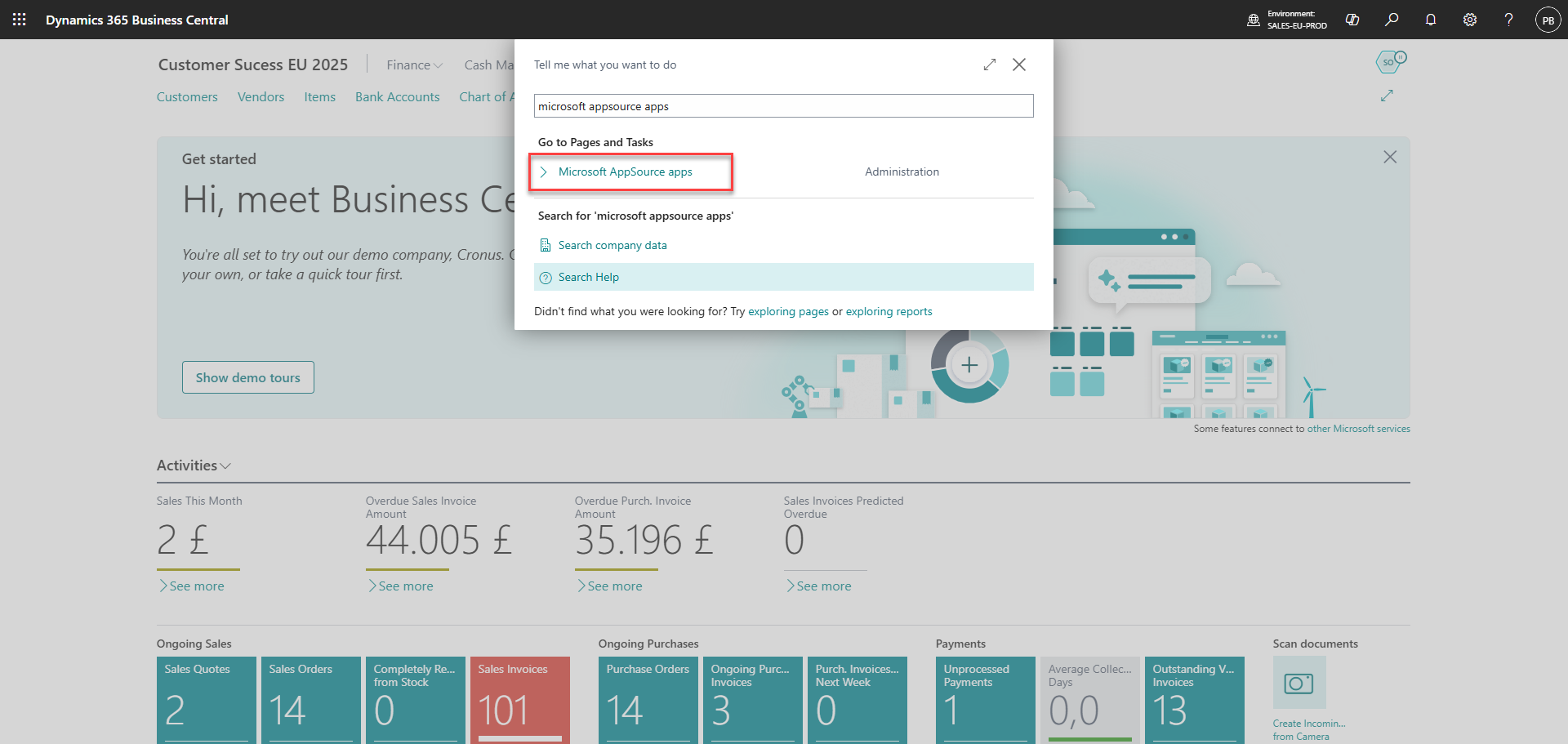Click Search company data link
The height and width of the screenshot is (744, 1568).
612,245
